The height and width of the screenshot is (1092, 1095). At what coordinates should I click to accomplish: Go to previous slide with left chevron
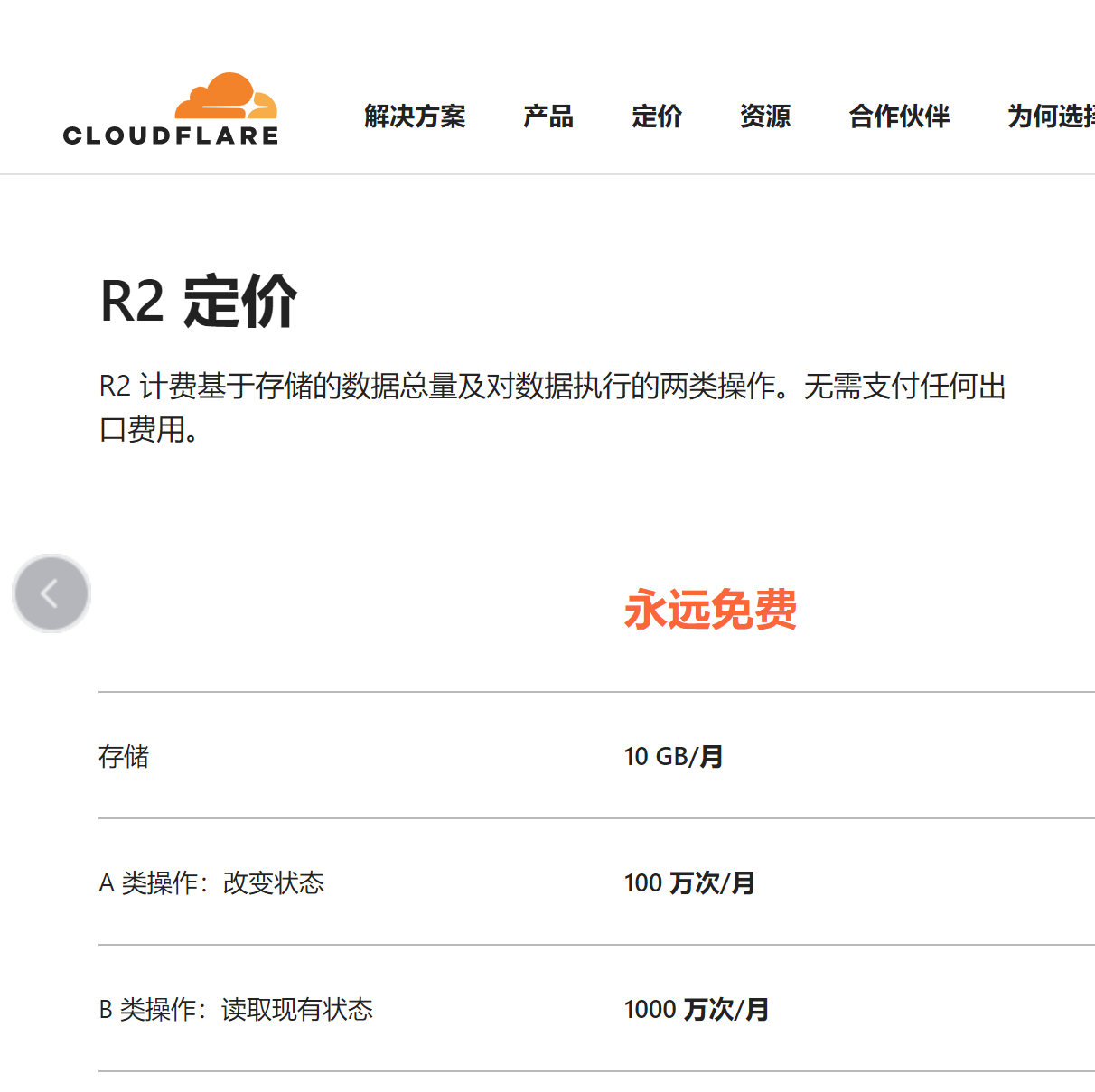point(50,593)
